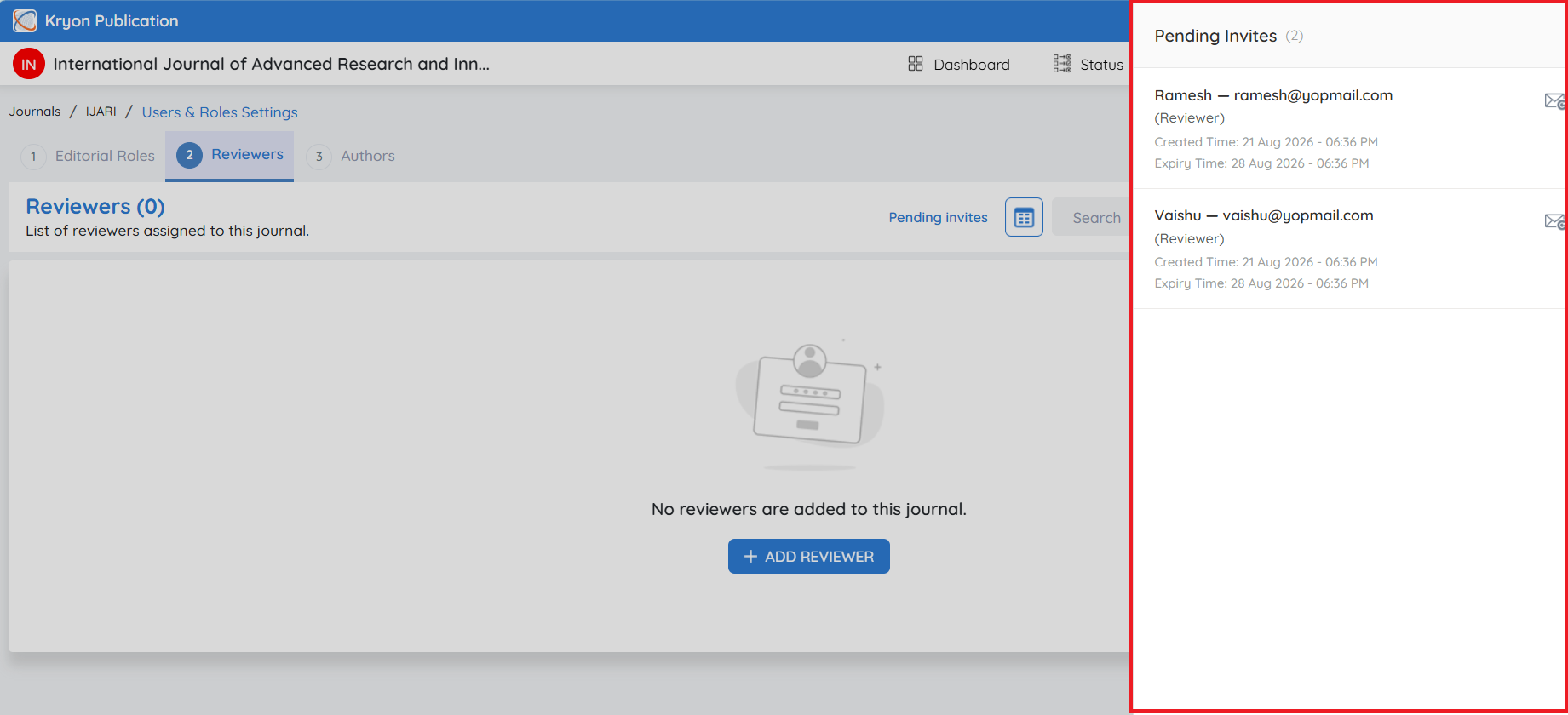
Task: Click the Kryon Publication logo icon
Action: point(25,20)
